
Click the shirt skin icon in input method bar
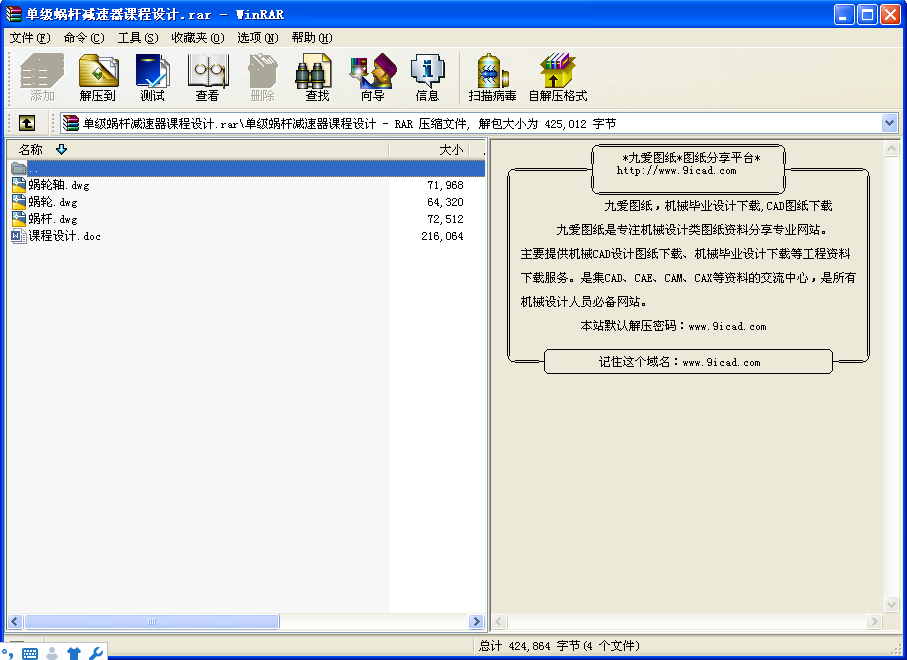tap(74, 653)
